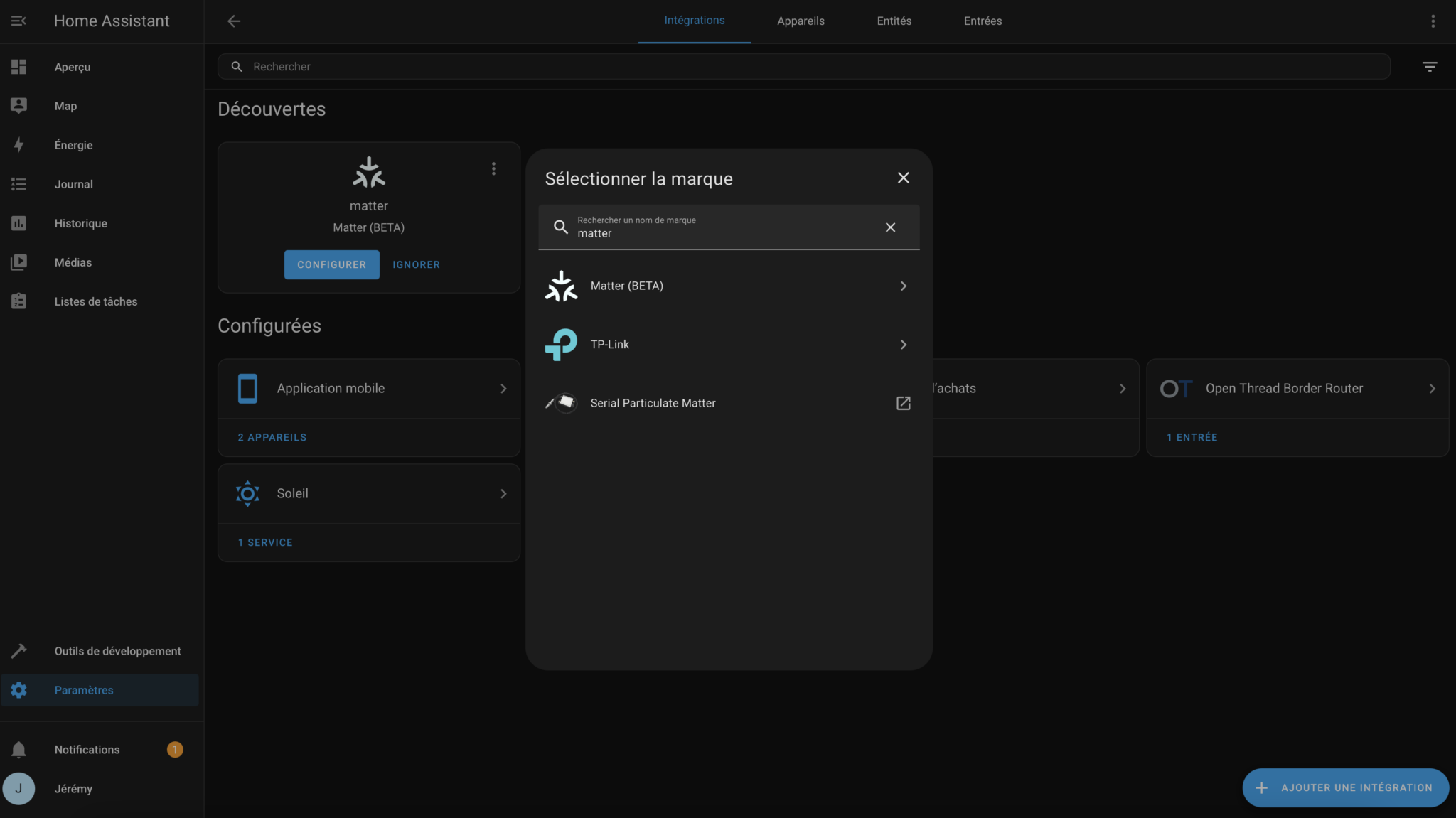Viewport: 1456px width, 818px height.
Task: Open Notifications with badge counter
Action: [x=87, y=749]
